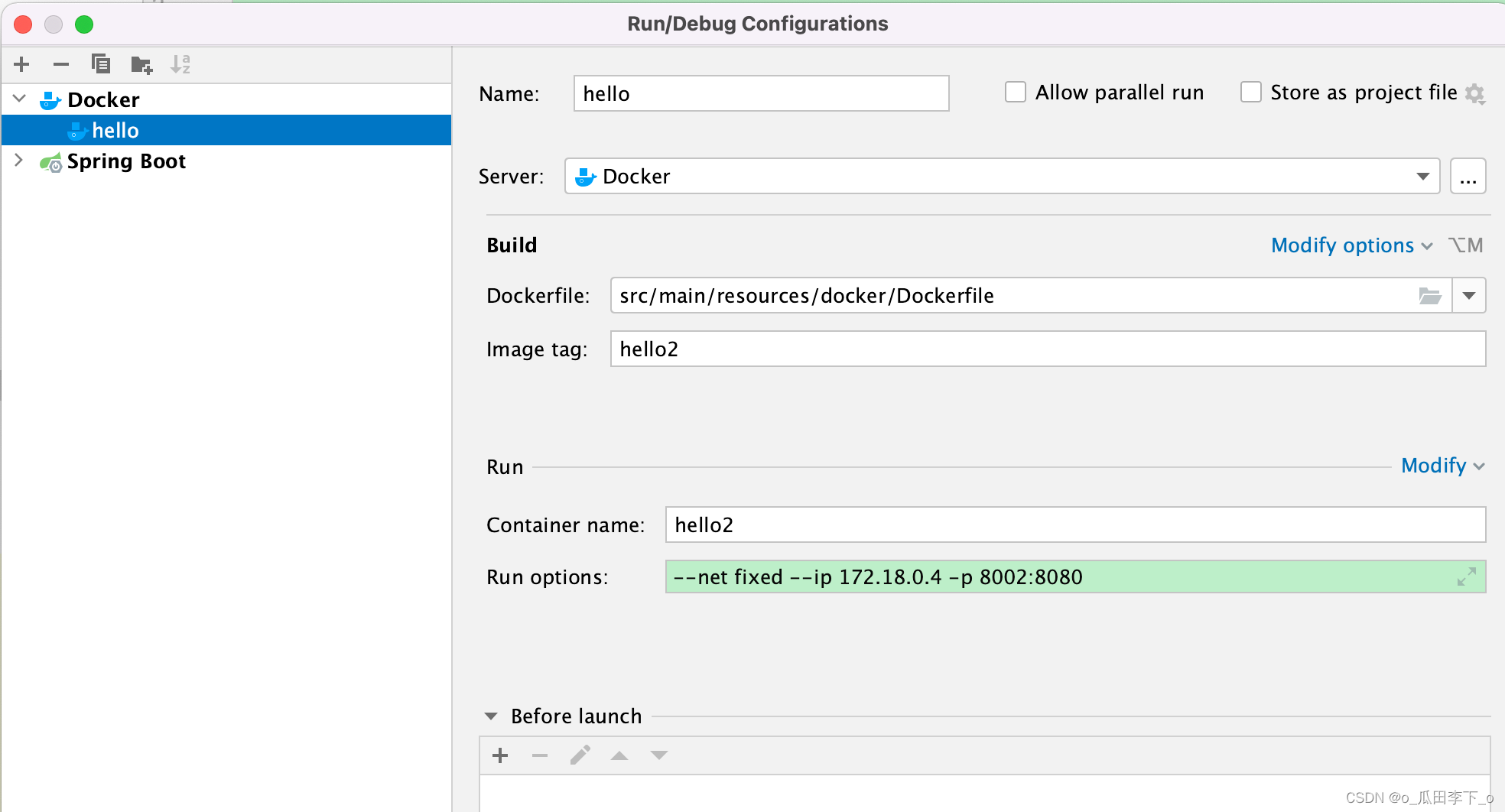Copy the selected configuration
Screen dimensions: 1505x812
point(101,64)
